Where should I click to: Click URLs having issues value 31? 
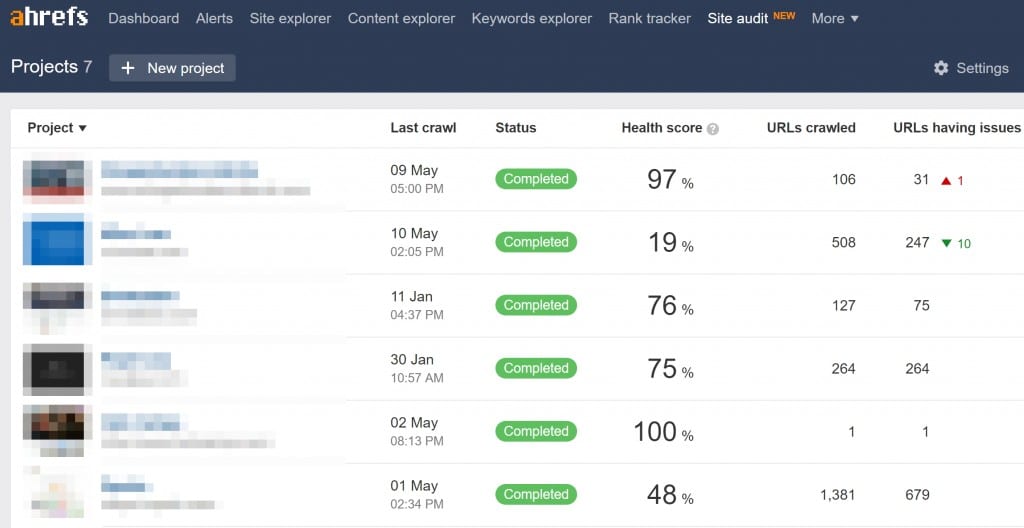coord(921,180)
